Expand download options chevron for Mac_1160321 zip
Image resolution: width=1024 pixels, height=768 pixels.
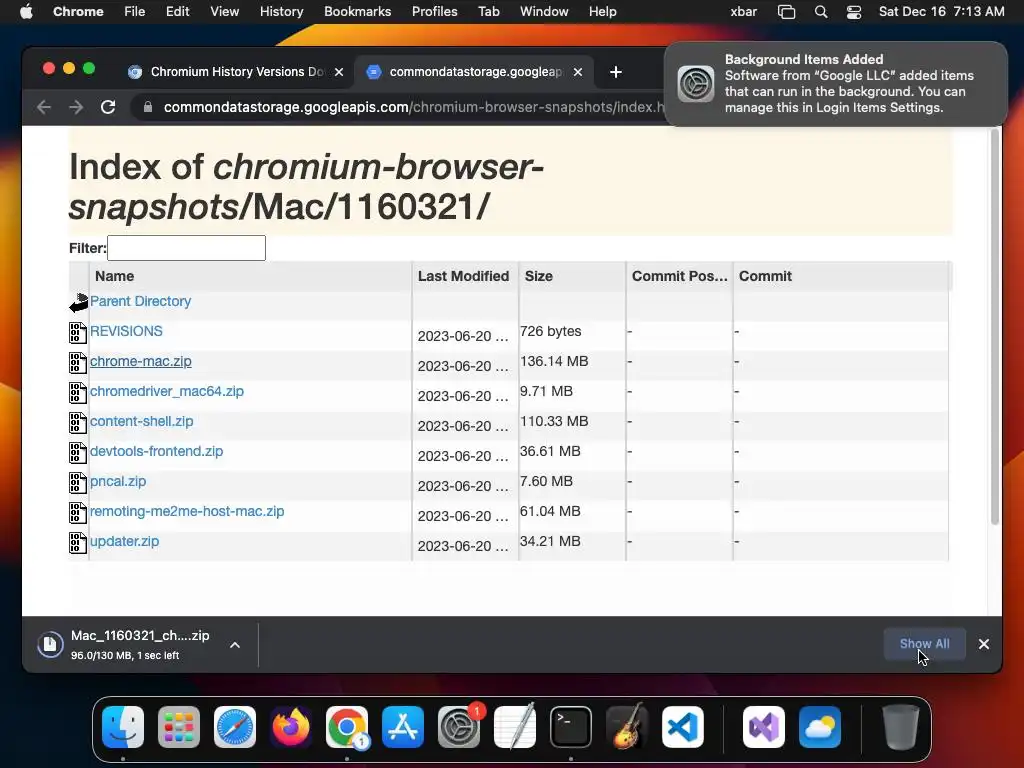pyautogui.click(x=235, y=645)
